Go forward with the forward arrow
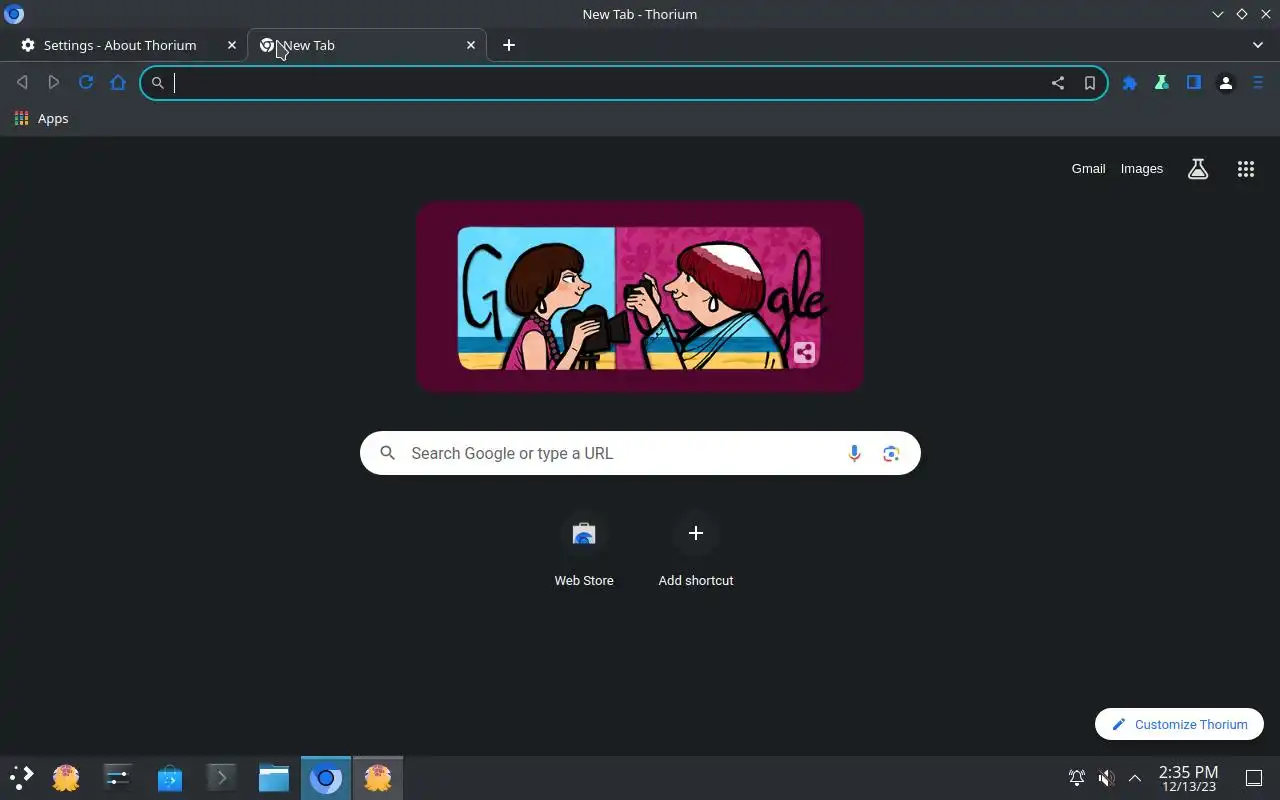1280x800 pixels. coord(54,83)
